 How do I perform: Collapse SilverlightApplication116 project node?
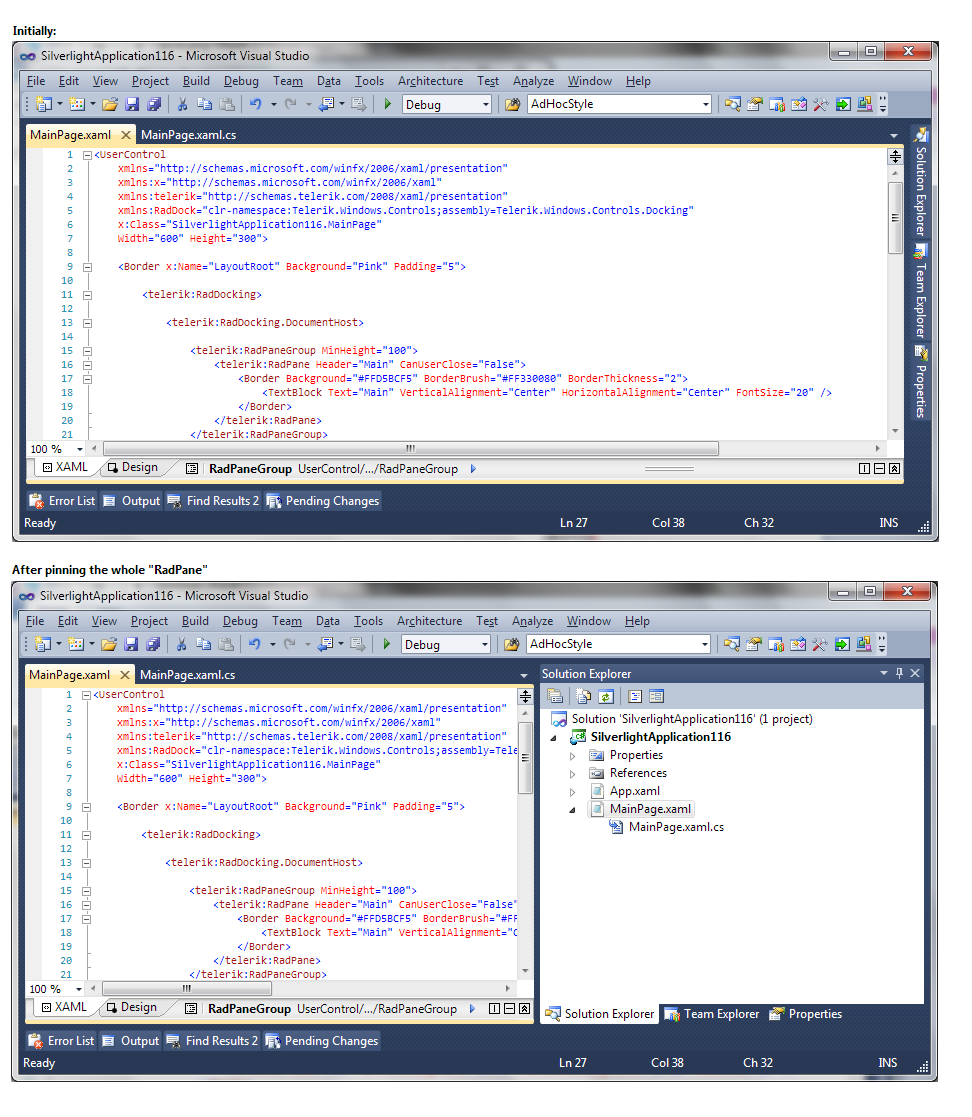[x=554, y=738]
